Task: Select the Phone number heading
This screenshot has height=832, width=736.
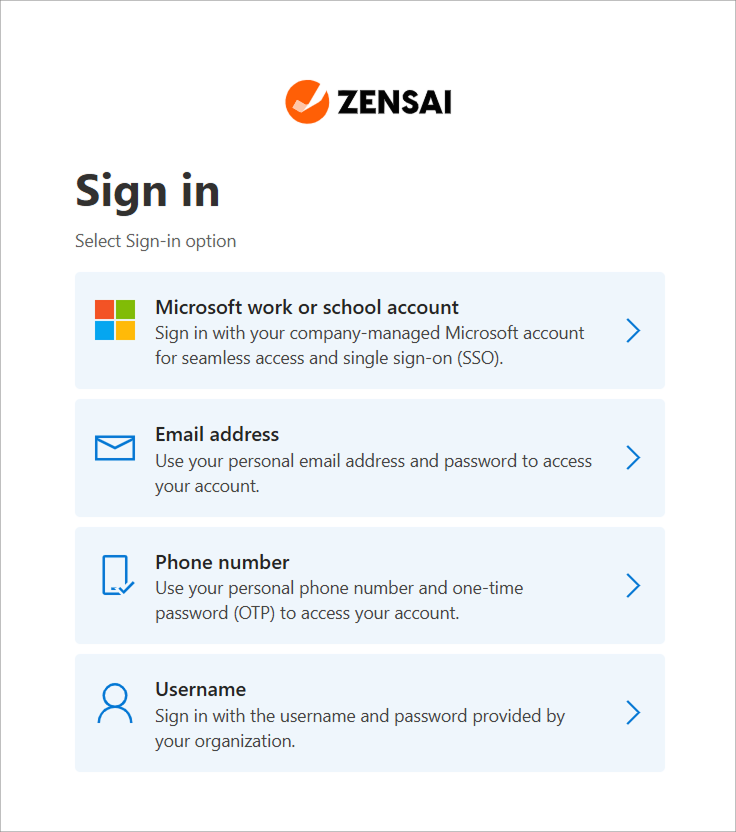Action: (x=222, y=562)
